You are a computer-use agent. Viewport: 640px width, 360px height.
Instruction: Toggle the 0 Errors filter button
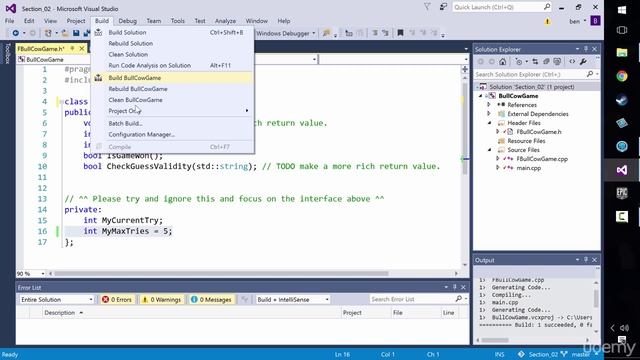point(117,300)
